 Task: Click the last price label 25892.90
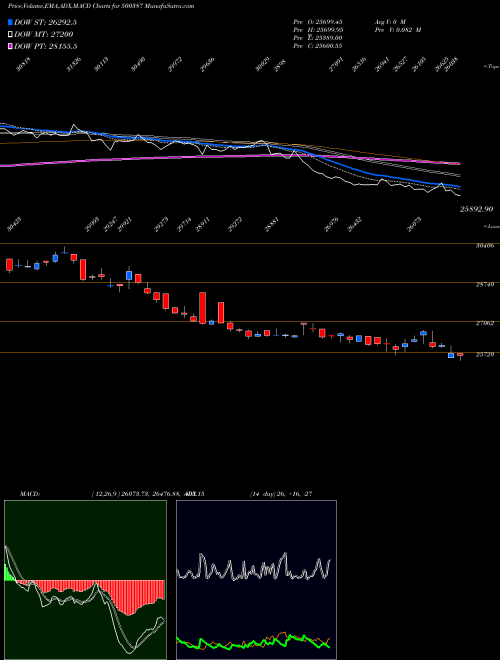476,209
